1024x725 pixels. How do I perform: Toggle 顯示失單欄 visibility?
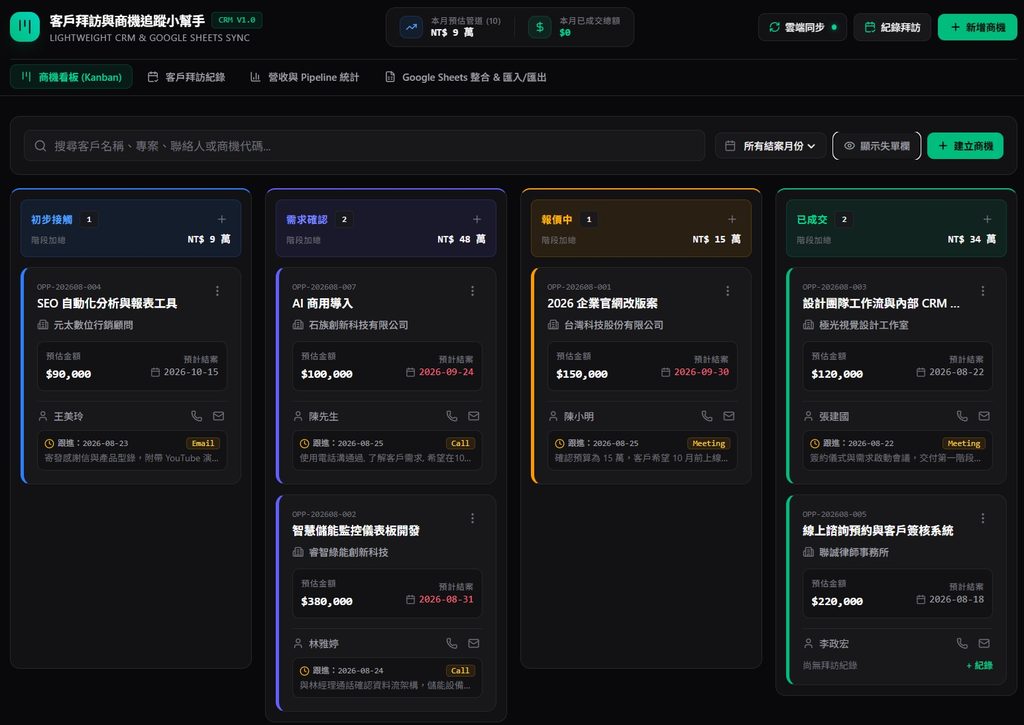click(x=877, y=146)
